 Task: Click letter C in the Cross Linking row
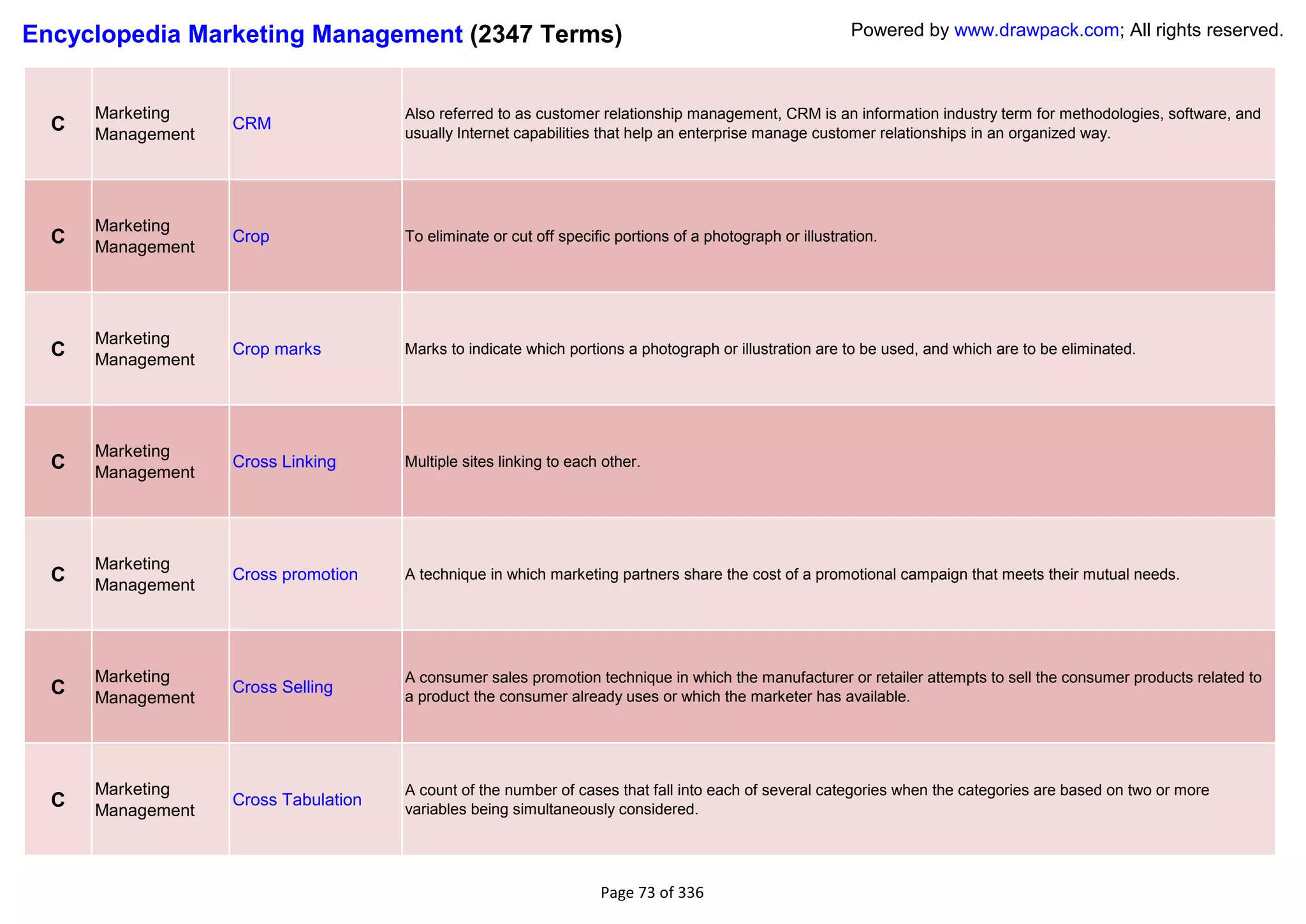(58, 462)
